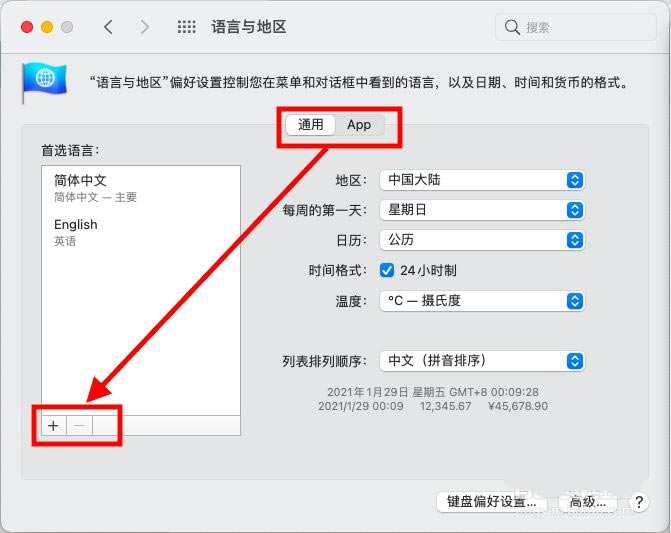The height and width of the screenshot is (533, 671).
Task: Click the sample currency ¥45,678.90 text
Action: [x=518, y=406]
